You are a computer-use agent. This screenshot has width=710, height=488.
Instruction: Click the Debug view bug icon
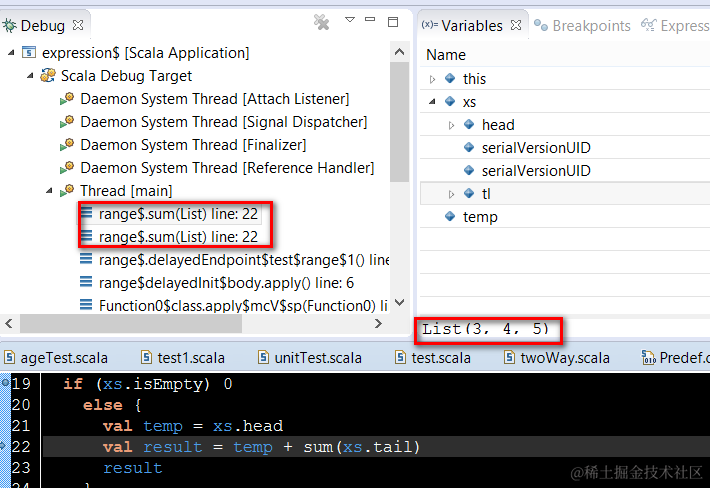pyautogui.click(x=10, y=26)
